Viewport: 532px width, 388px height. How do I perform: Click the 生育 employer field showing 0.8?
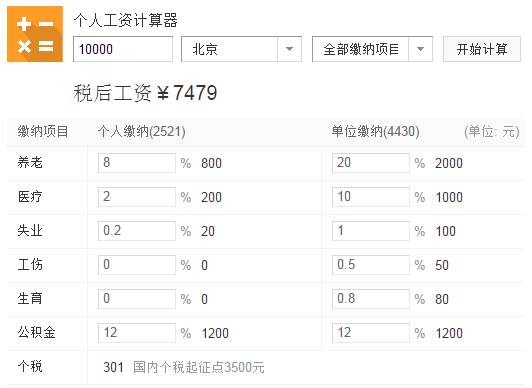[x=371, y=299]
